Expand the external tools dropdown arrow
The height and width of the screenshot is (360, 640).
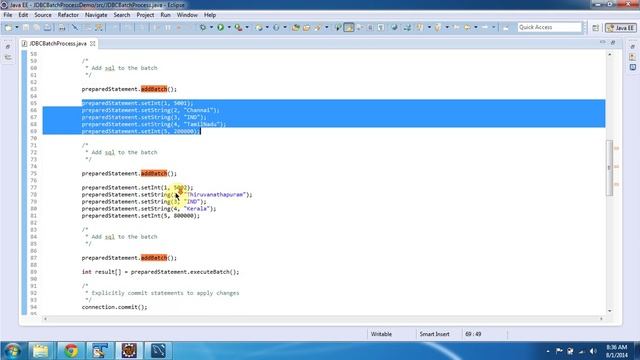[x=247, y=27]
